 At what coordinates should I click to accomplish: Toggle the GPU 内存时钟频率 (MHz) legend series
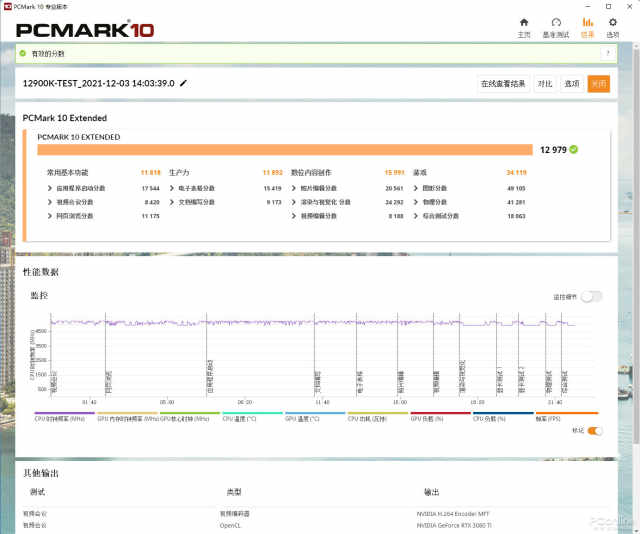click(x=128, y=419)
